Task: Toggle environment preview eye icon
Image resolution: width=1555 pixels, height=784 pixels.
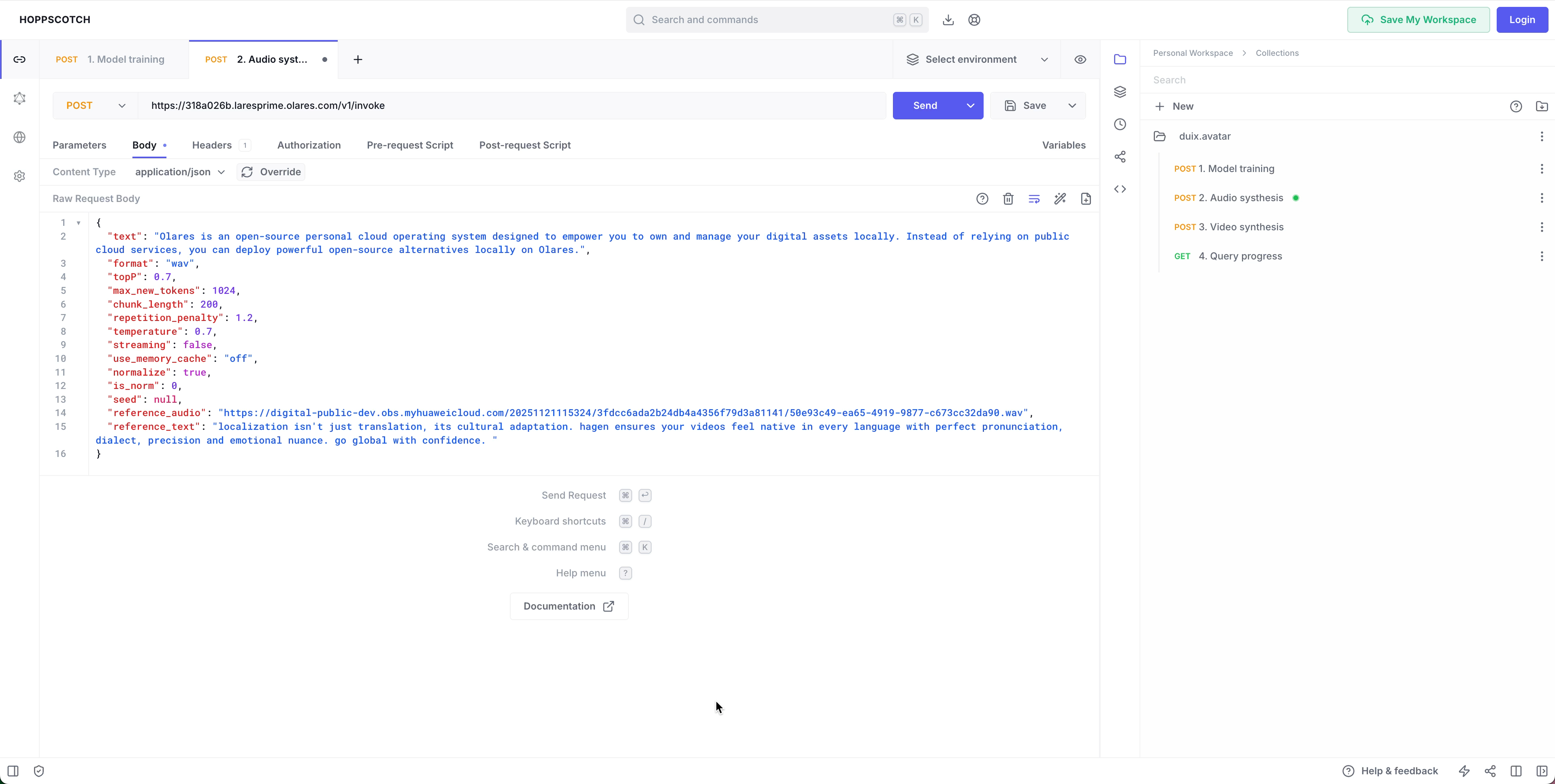Action: point(1080,59)
